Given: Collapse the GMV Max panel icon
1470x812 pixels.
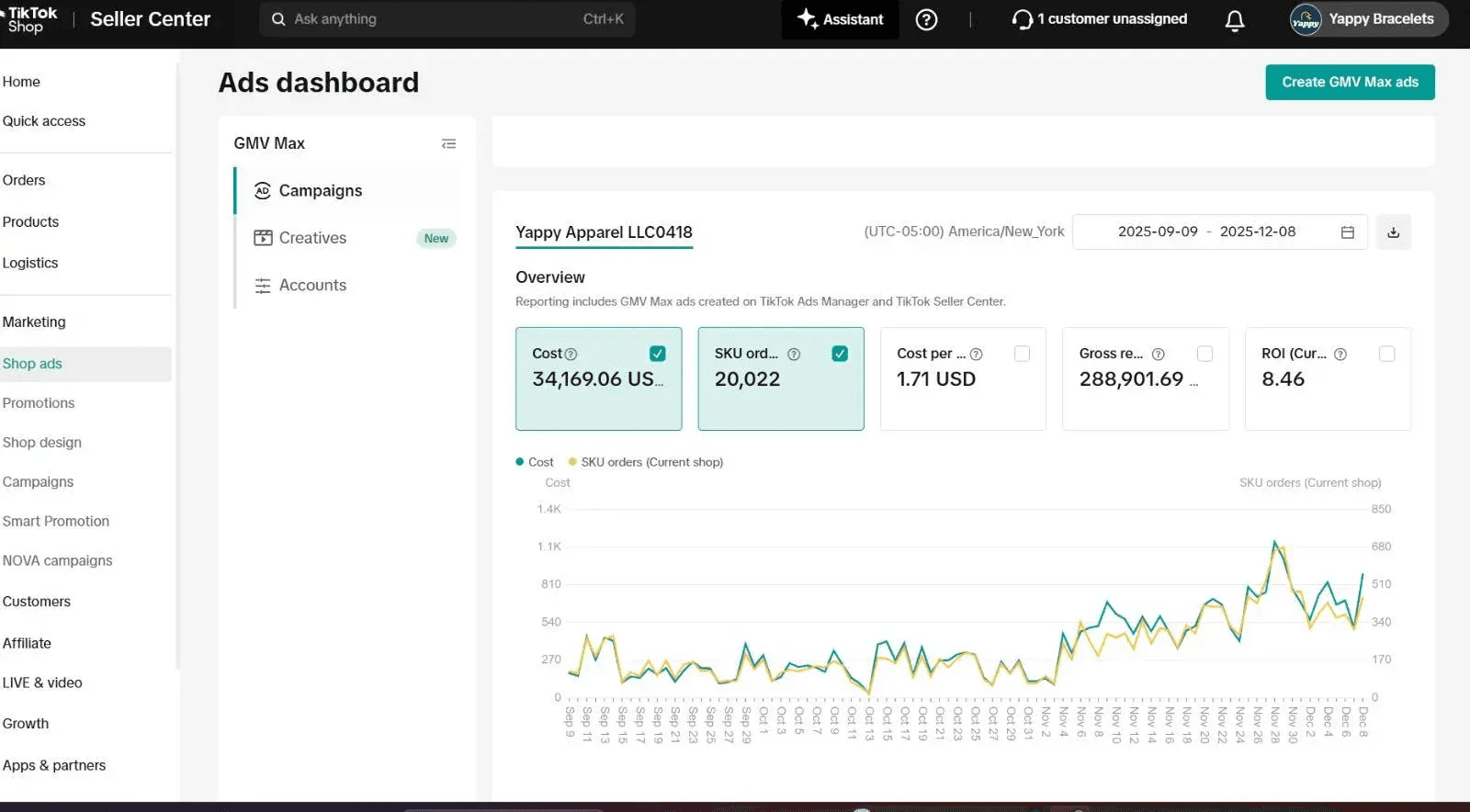Looking at the screenshot, I should click(448, 143).
